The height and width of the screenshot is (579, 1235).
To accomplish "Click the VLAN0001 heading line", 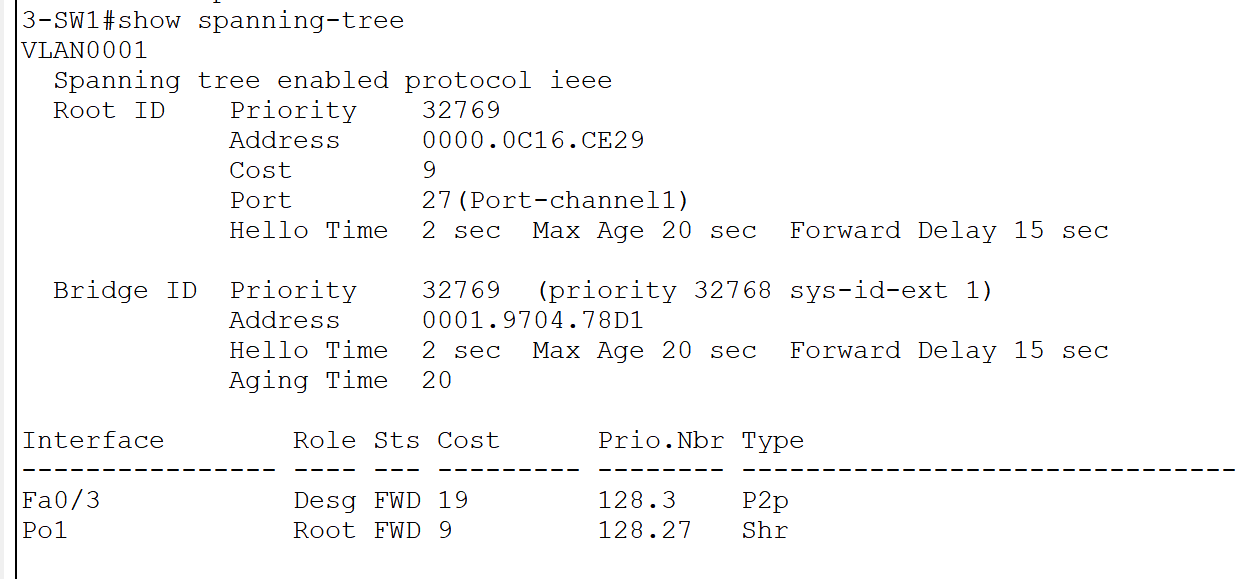I will coord(84,50).
